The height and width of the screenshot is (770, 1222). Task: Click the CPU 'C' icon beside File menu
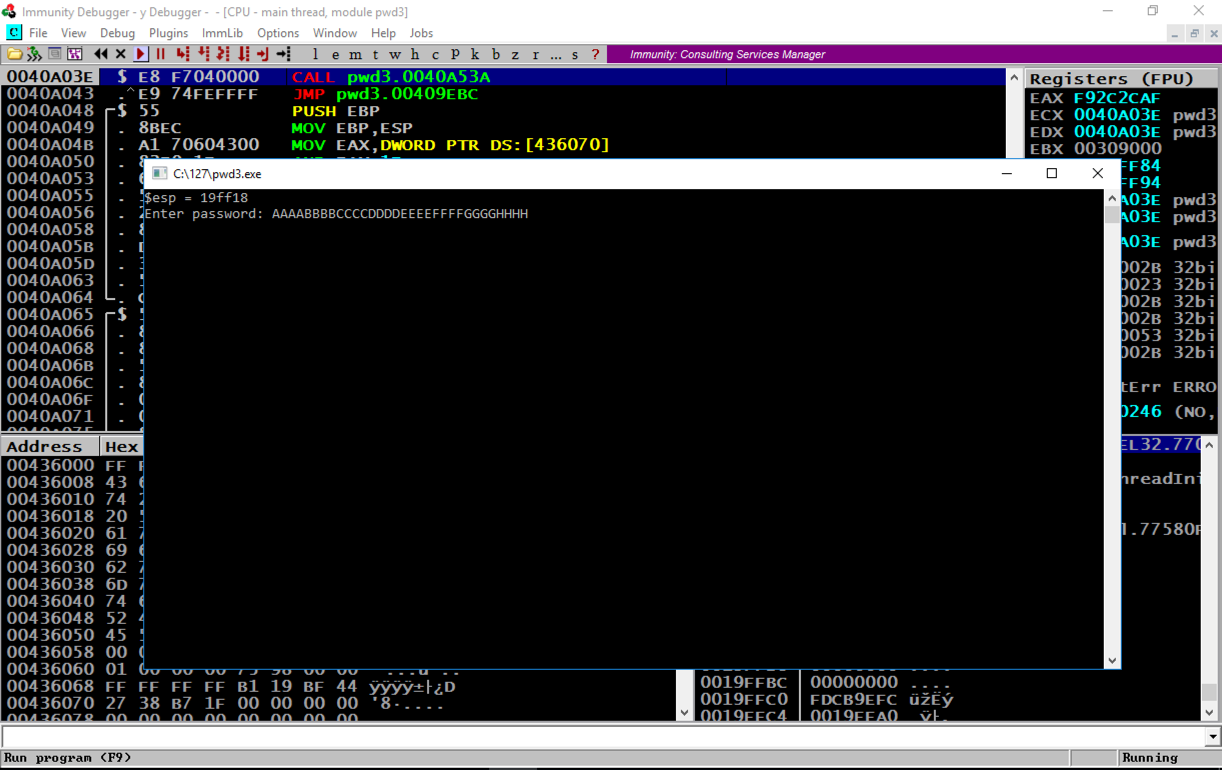[x=13, y=33]
